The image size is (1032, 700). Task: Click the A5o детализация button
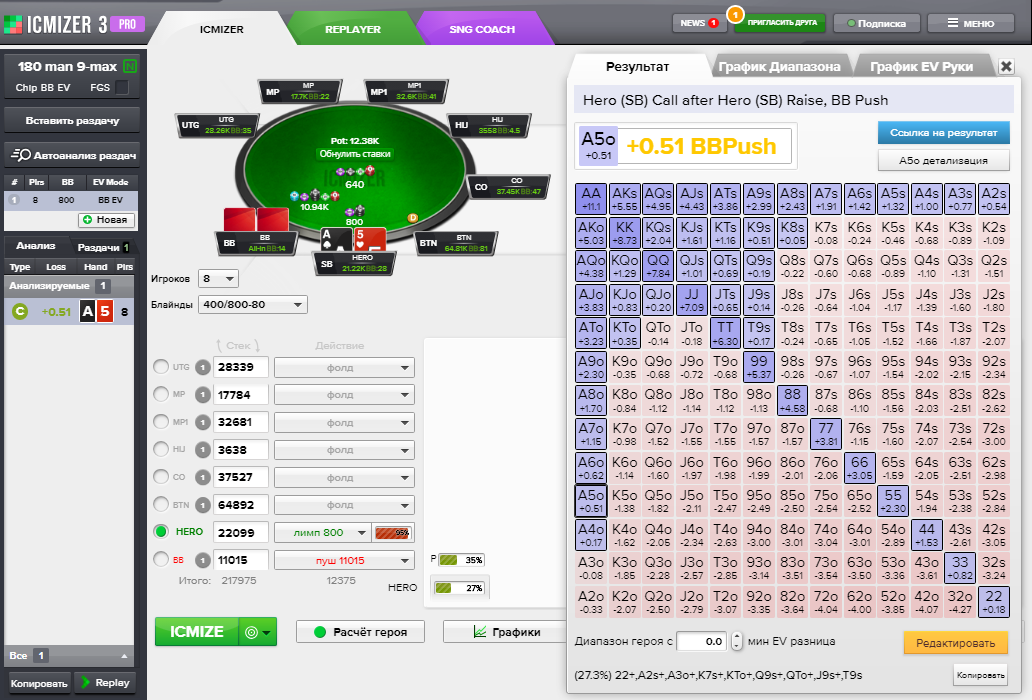click(x=943, y=161)
